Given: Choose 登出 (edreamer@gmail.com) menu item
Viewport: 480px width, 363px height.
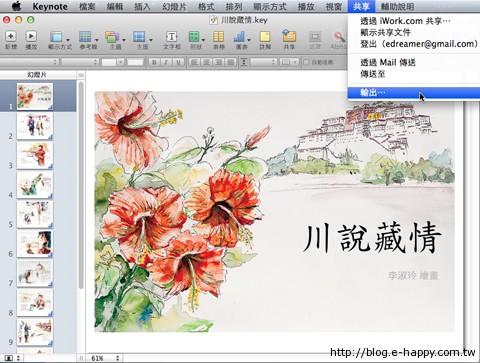Looking at the screenshot, I should coord(414,44).
